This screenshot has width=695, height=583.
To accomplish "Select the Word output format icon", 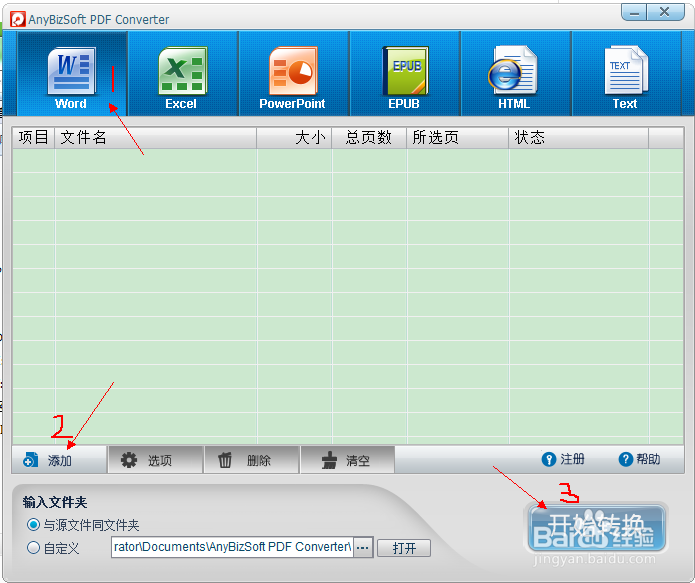I will pyautogui.click(x=71, y=74).
